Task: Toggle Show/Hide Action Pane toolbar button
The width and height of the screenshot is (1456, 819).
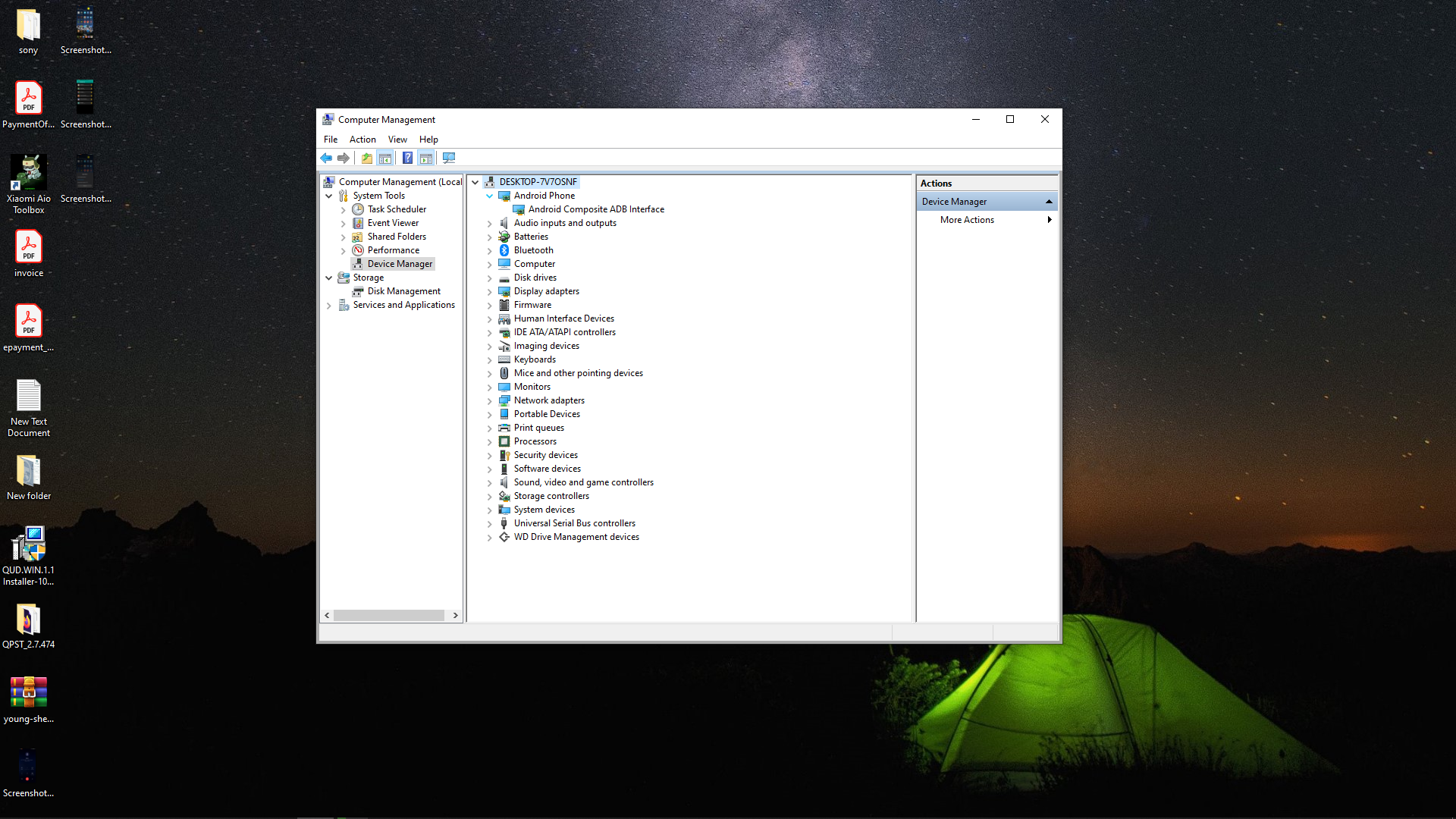Action: (426, 158)
